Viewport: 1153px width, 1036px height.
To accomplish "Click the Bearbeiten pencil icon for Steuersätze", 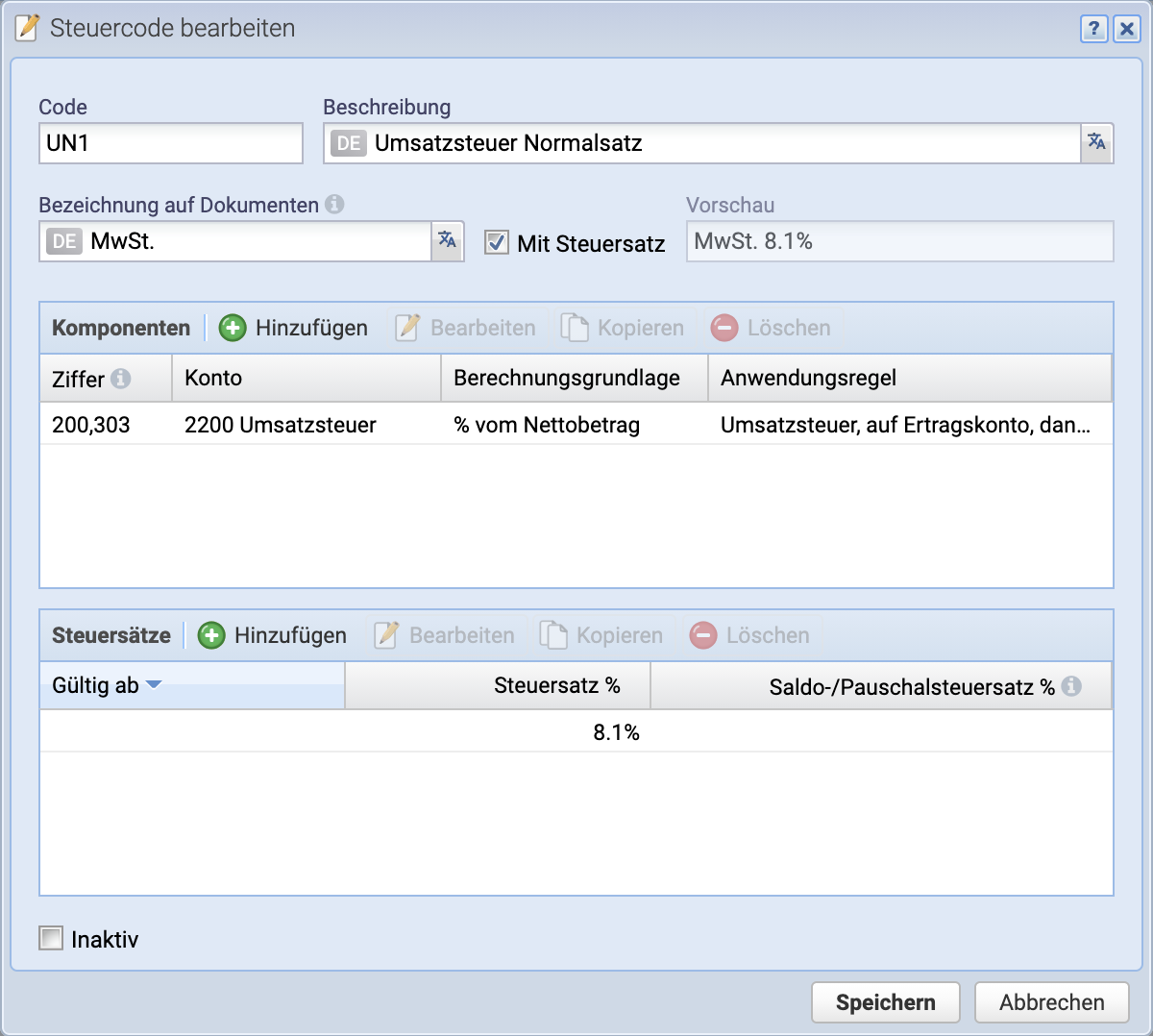I will point(384,635).
